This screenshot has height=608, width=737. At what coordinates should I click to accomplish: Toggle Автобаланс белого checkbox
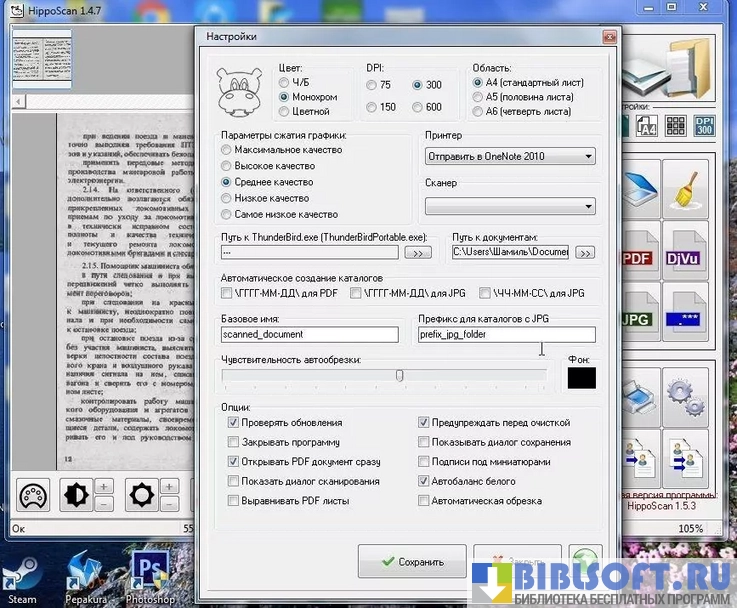pos(424,481)
